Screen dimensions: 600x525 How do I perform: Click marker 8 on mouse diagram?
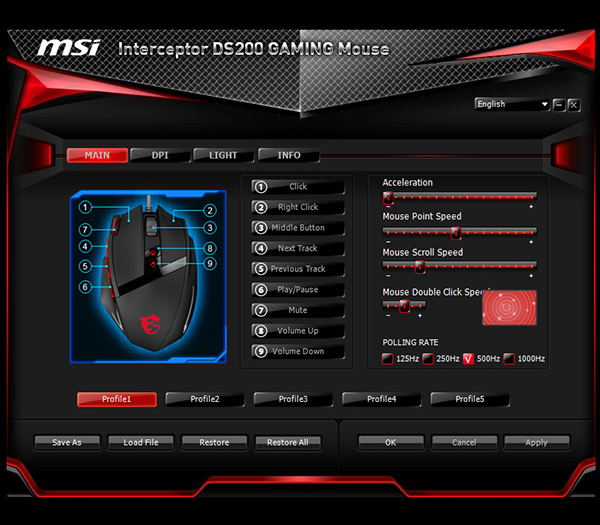coord(210,248)
